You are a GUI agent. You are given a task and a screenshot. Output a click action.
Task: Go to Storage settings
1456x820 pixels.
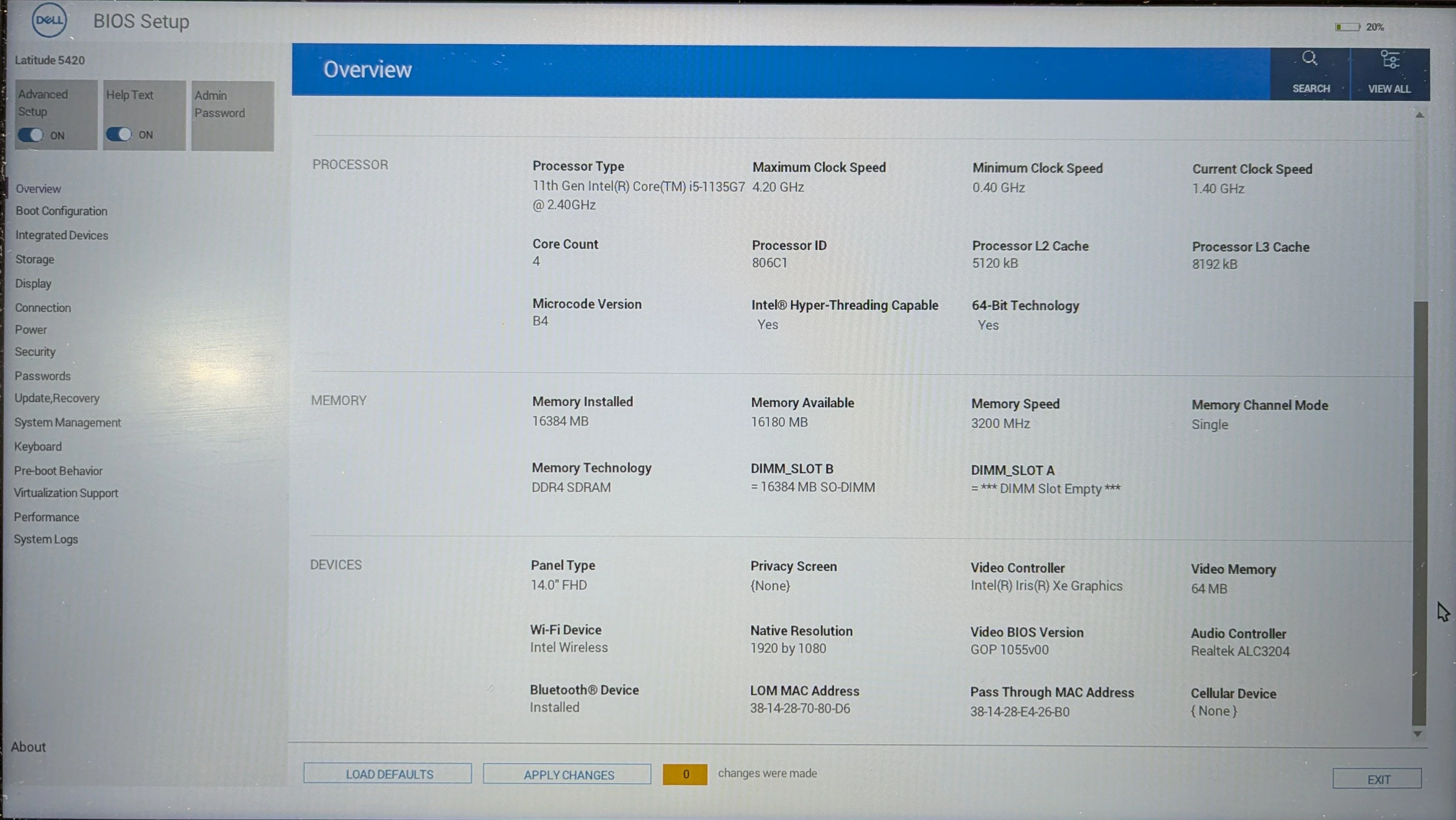pyautogui.click(x=34, y=260)
